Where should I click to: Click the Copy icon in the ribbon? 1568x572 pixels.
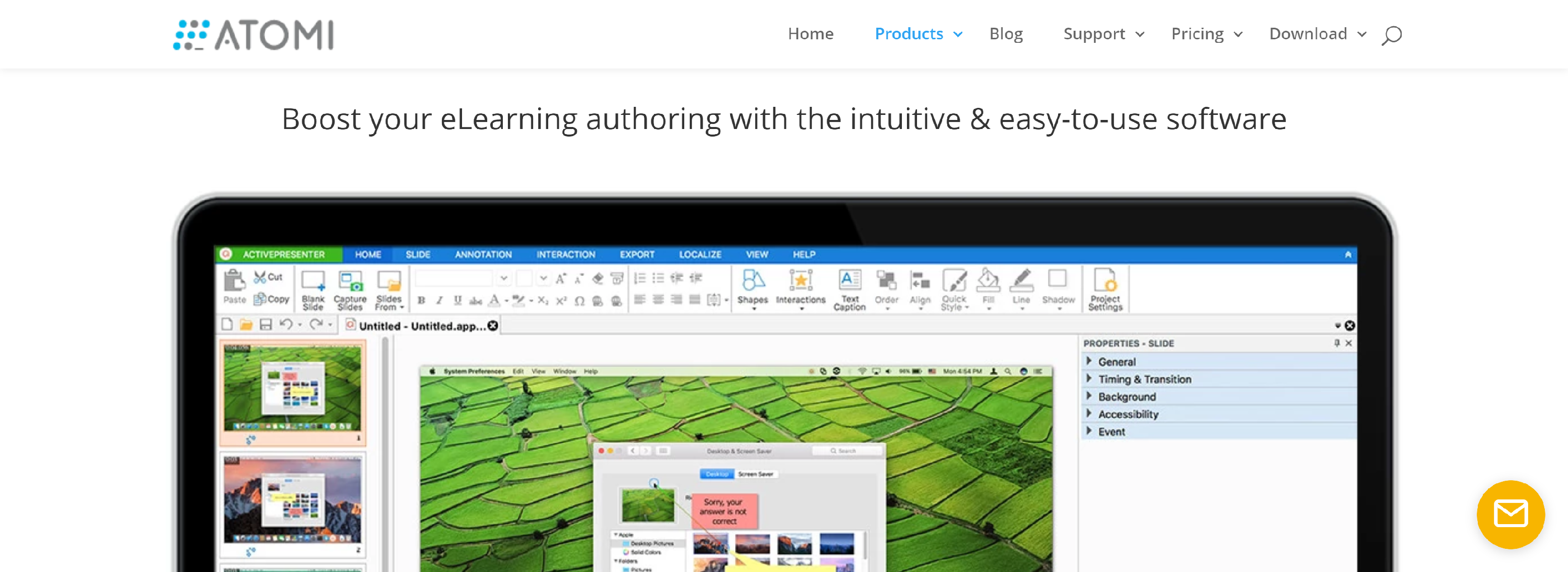click(260, 299)
